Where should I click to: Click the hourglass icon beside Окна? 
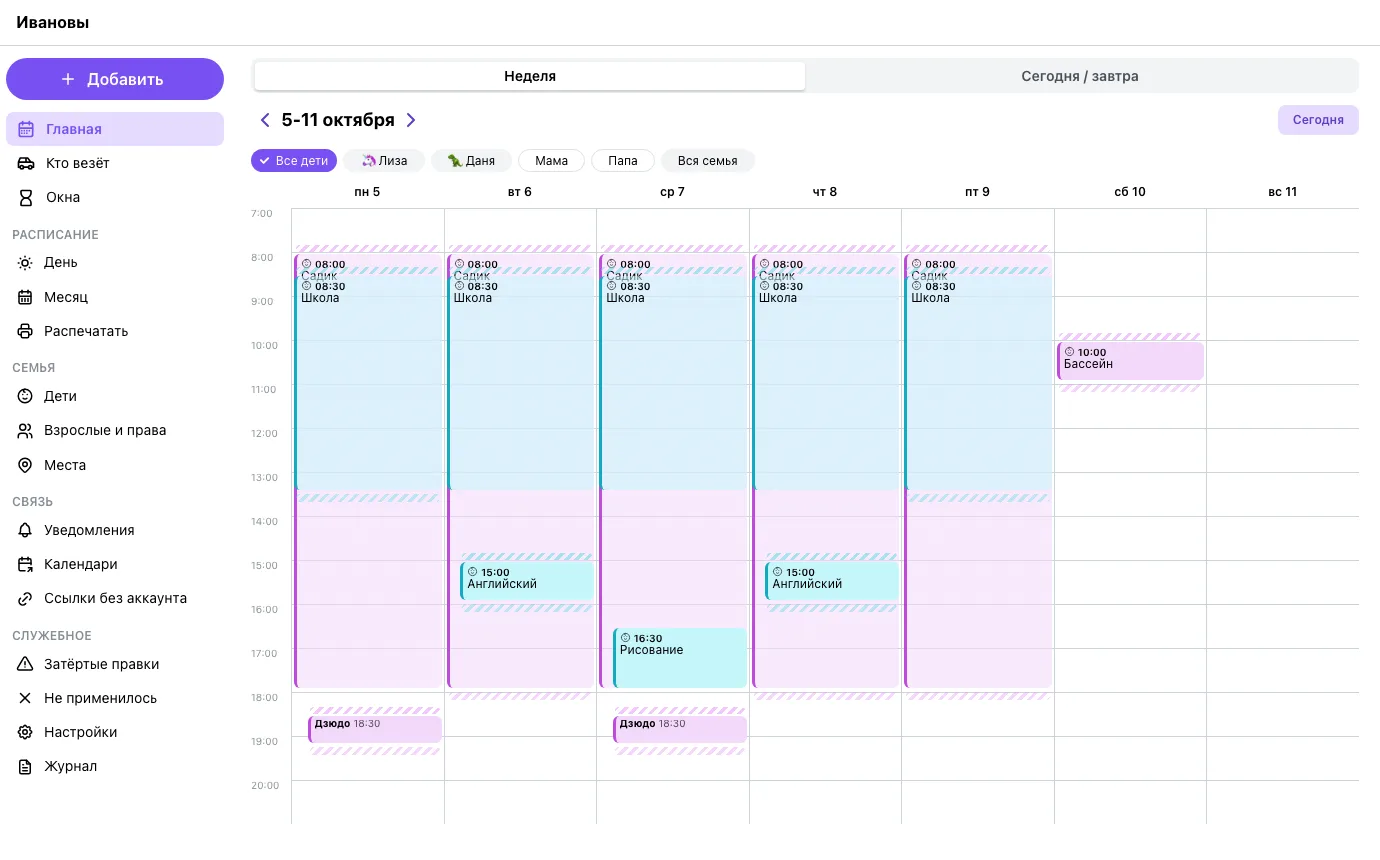pos(26,197)
